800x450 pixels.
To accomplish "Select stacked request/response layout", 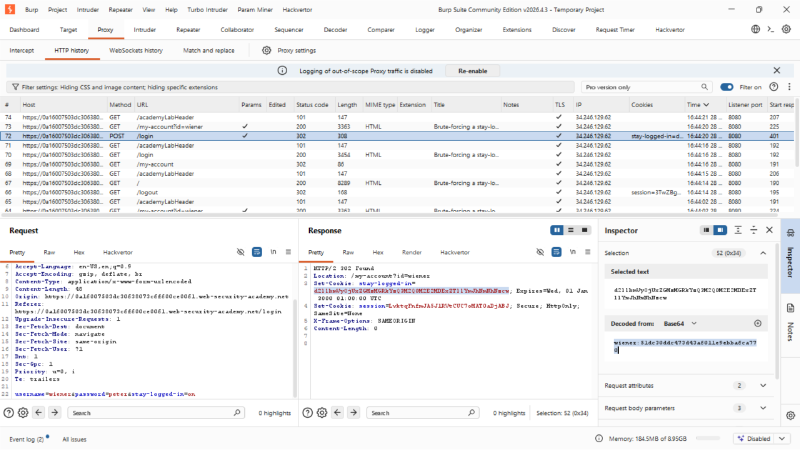I will pyautogui.click(x=570, y=230).
